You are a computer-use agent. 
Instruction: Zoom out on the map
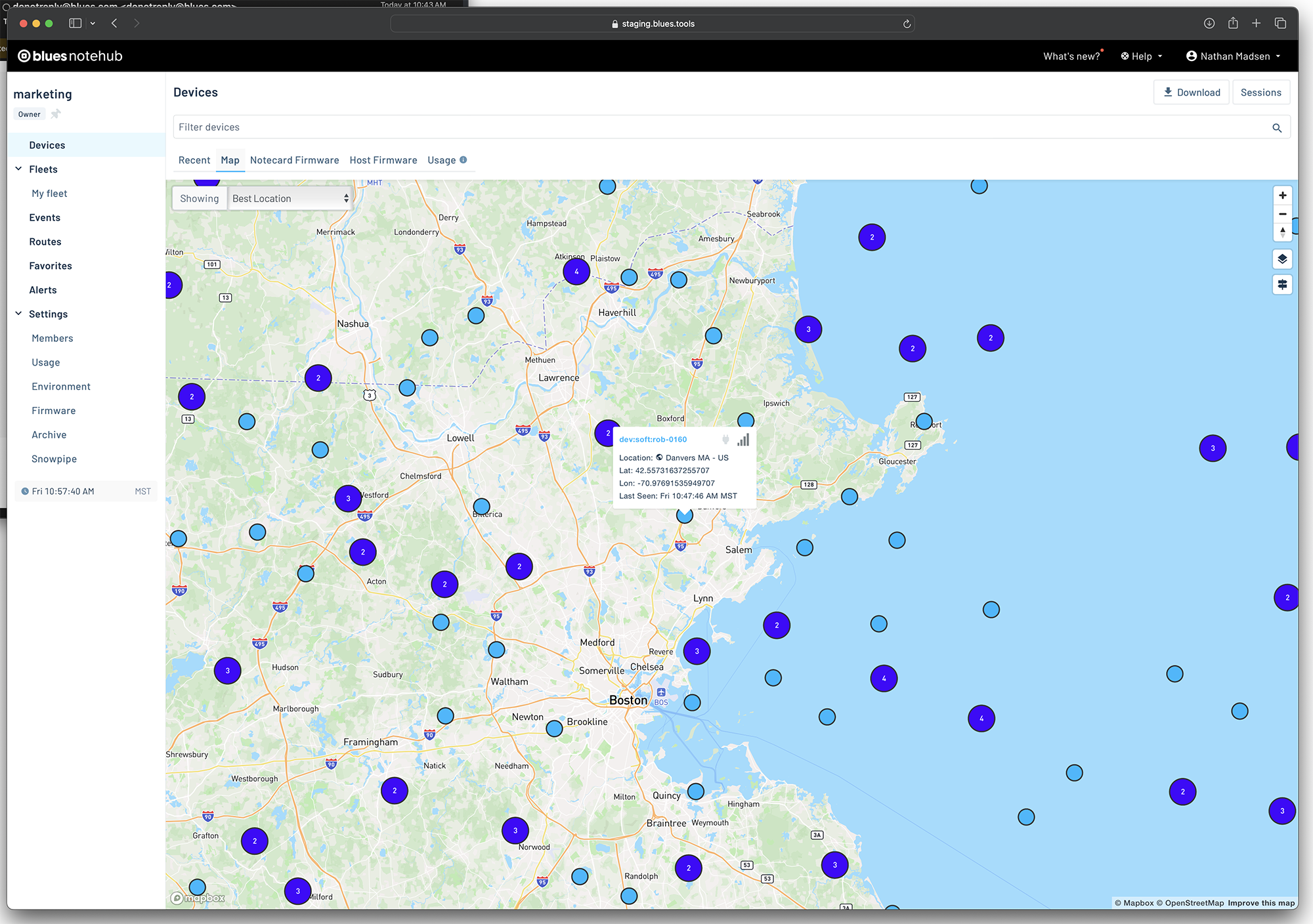coord(1282,214)
